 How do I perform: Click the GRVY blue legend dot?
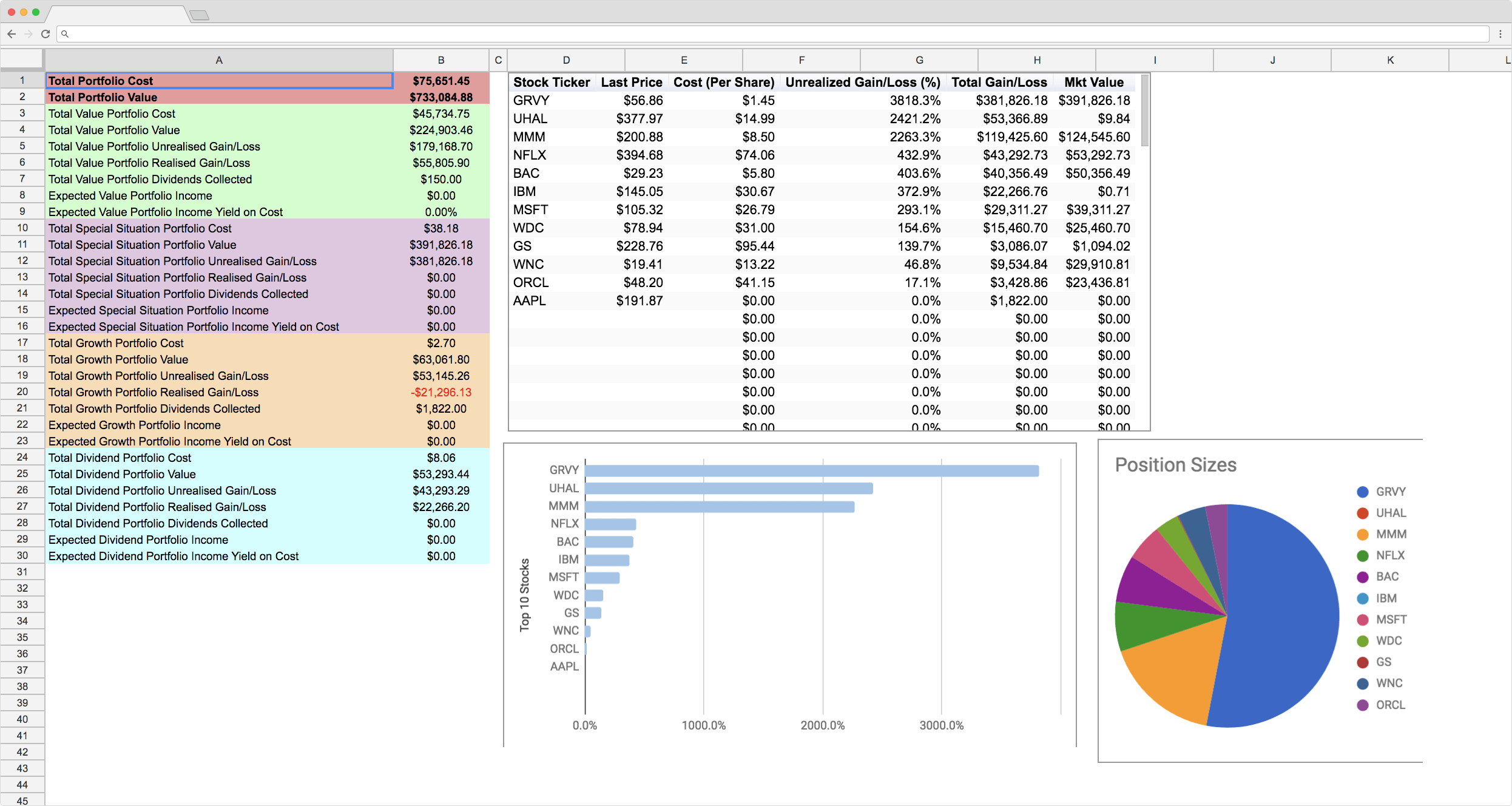click(1362, 492)
